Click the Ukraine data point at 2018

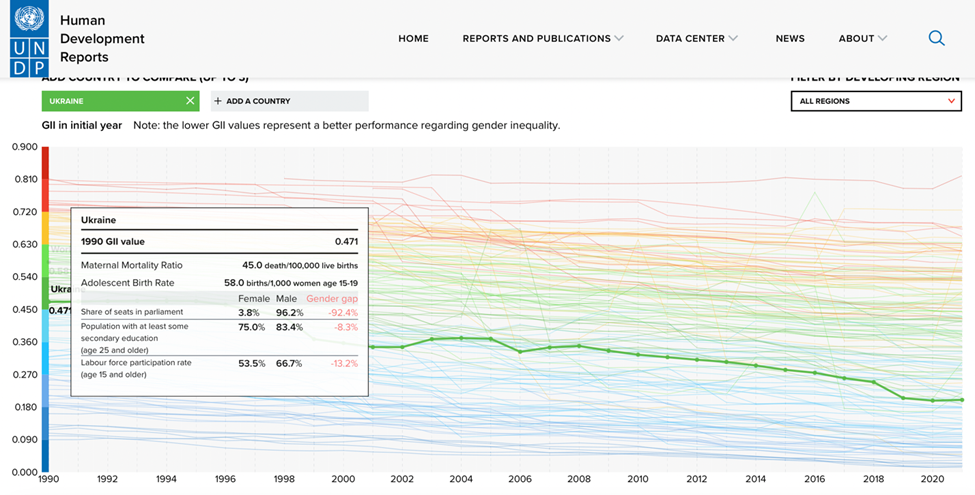tap(874, 382)
